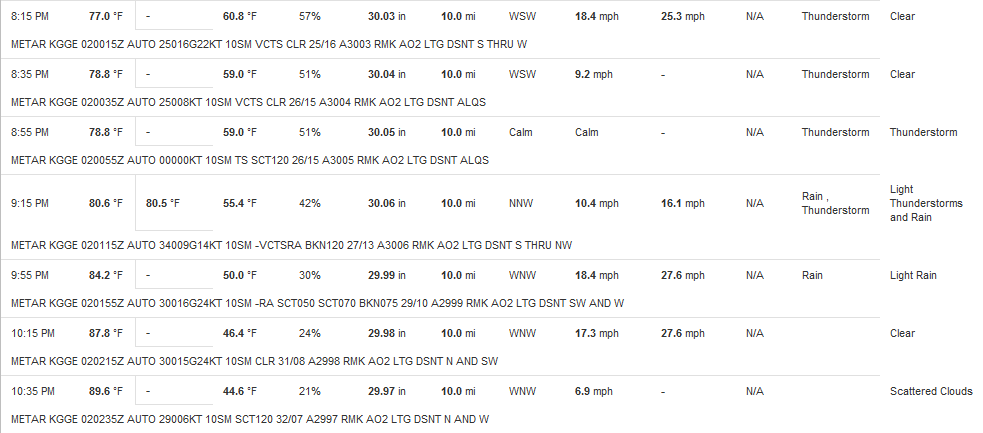Select the Light Rain condition text
Viewport: 983px width, 433px height.
pyautogui.click(x=913, y=275)
